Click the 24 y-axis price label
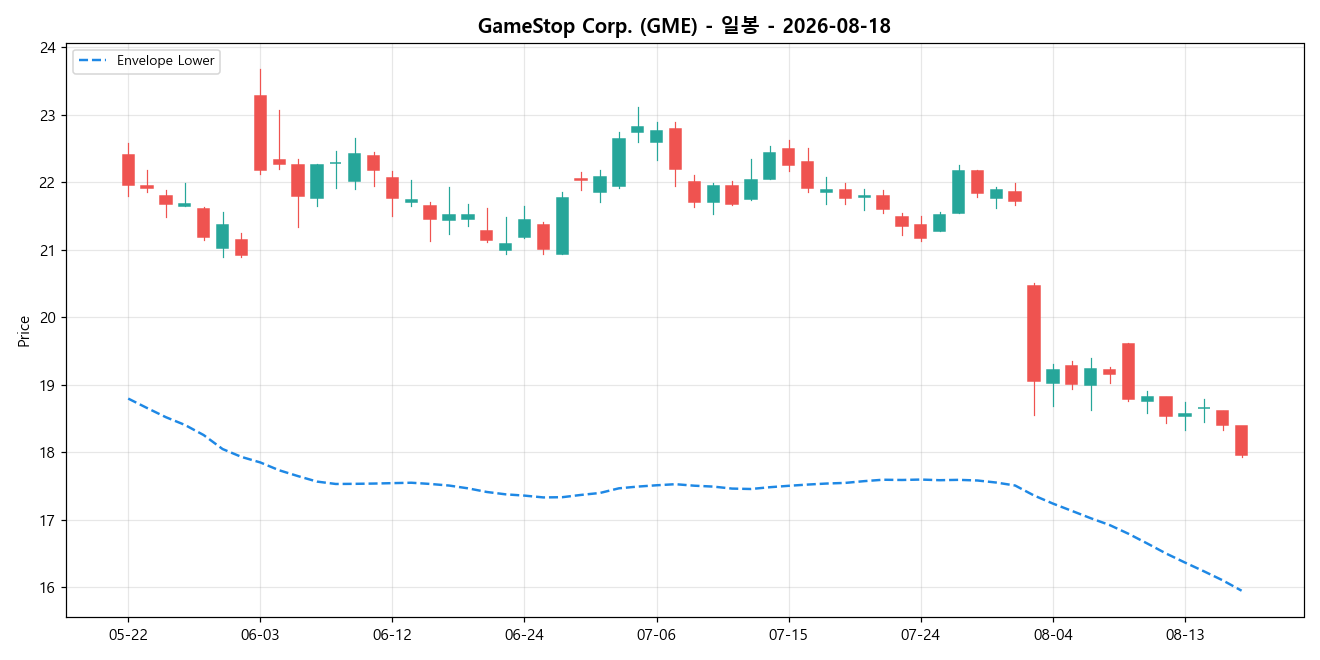The width and height of the screenshot is (1320, 660). [48, 48]
